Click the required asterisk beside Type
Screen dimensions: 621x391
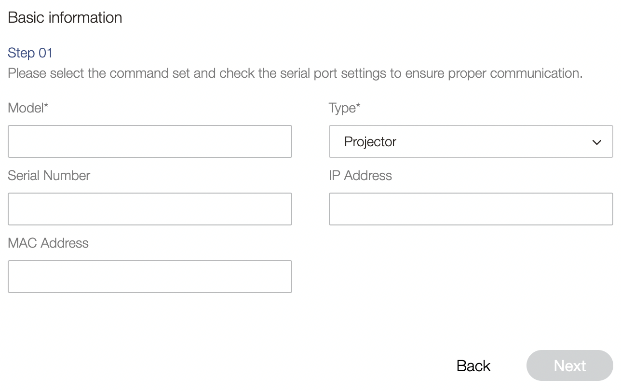(358, 105)
